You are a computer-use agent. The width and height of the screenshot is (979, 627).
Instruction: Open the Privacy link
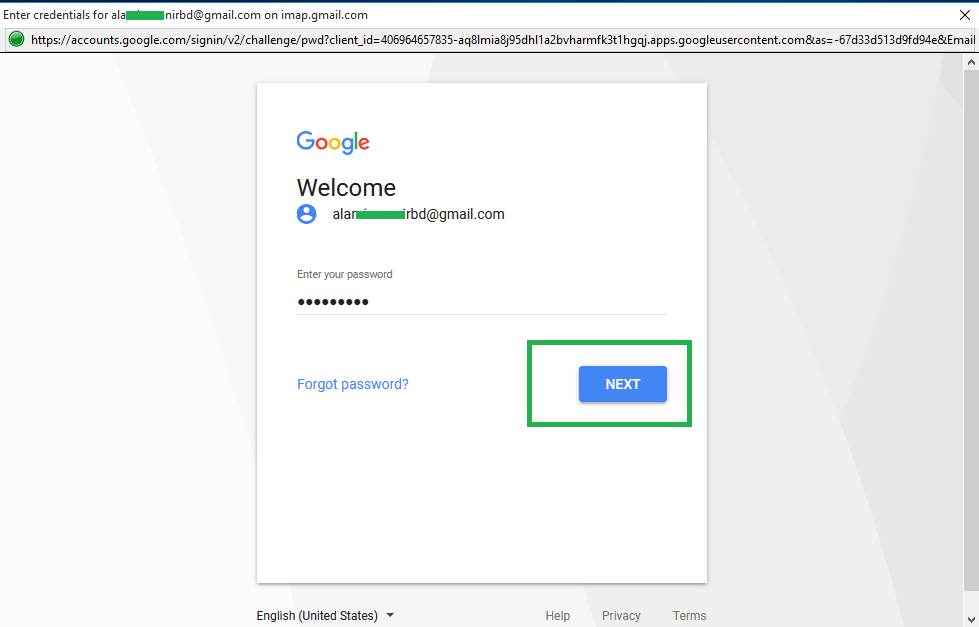(621, 615)
